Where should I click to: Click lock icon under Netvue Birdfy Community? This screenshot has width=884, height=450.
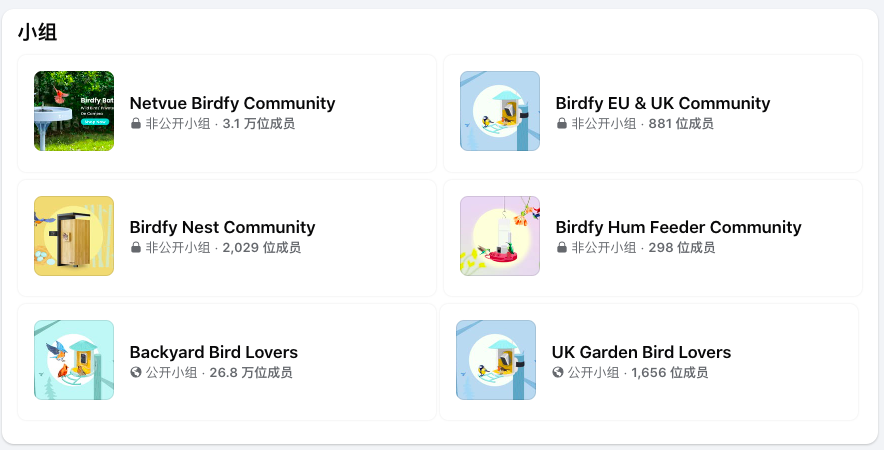point(136,124)
